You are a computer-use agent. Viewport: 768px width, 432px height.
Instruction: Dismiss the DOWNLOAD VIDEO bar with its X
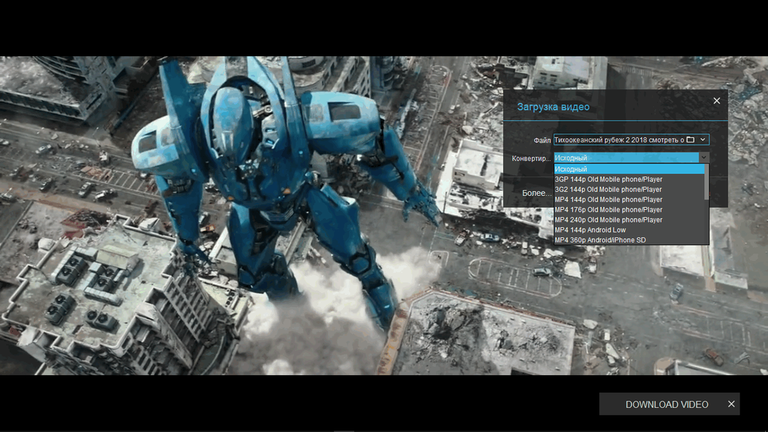coord(731,404)
